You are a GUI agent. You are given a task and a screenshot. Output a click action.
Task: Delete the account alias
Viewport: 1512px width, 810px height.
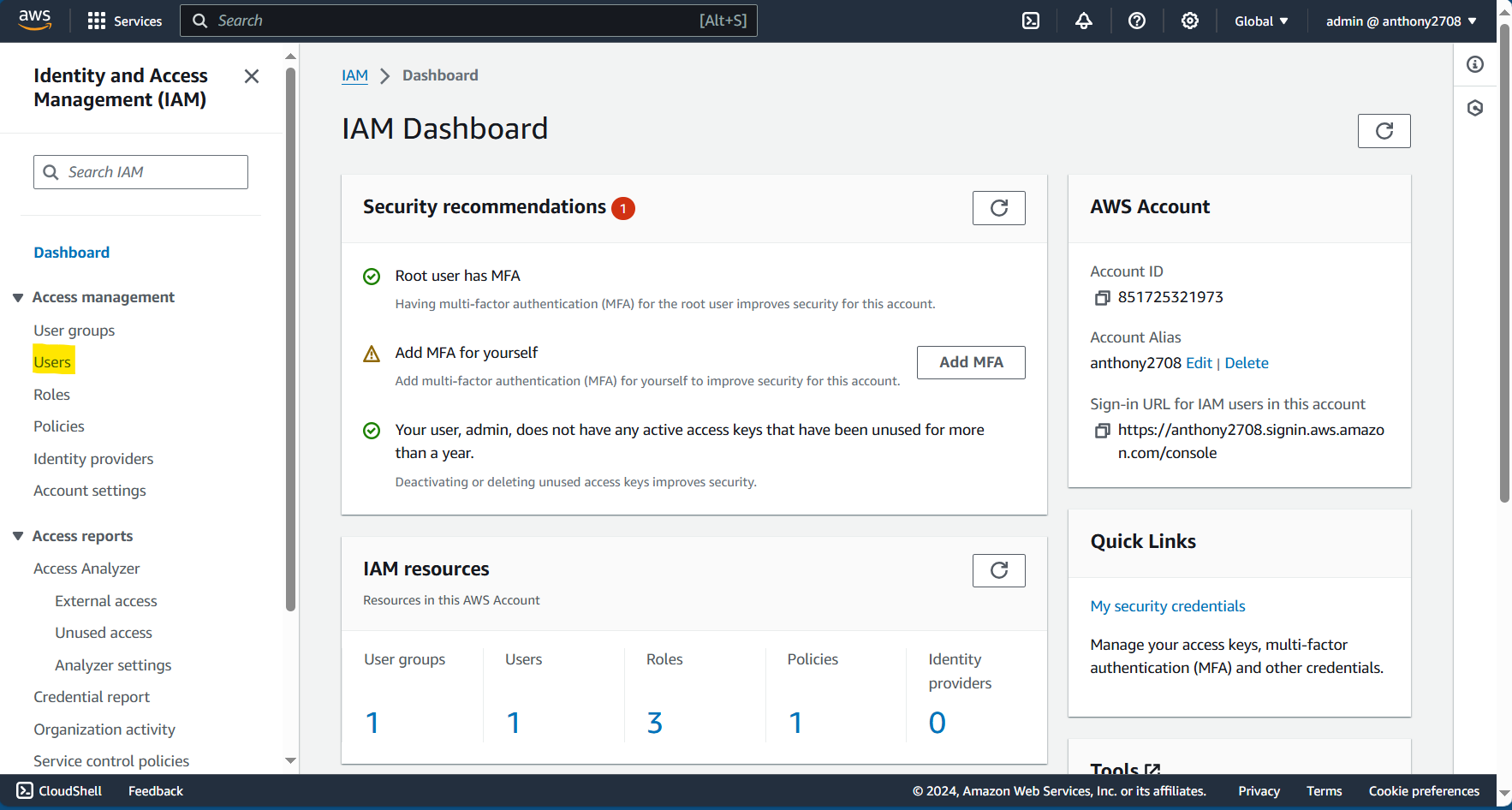[x=1247, y=363]
